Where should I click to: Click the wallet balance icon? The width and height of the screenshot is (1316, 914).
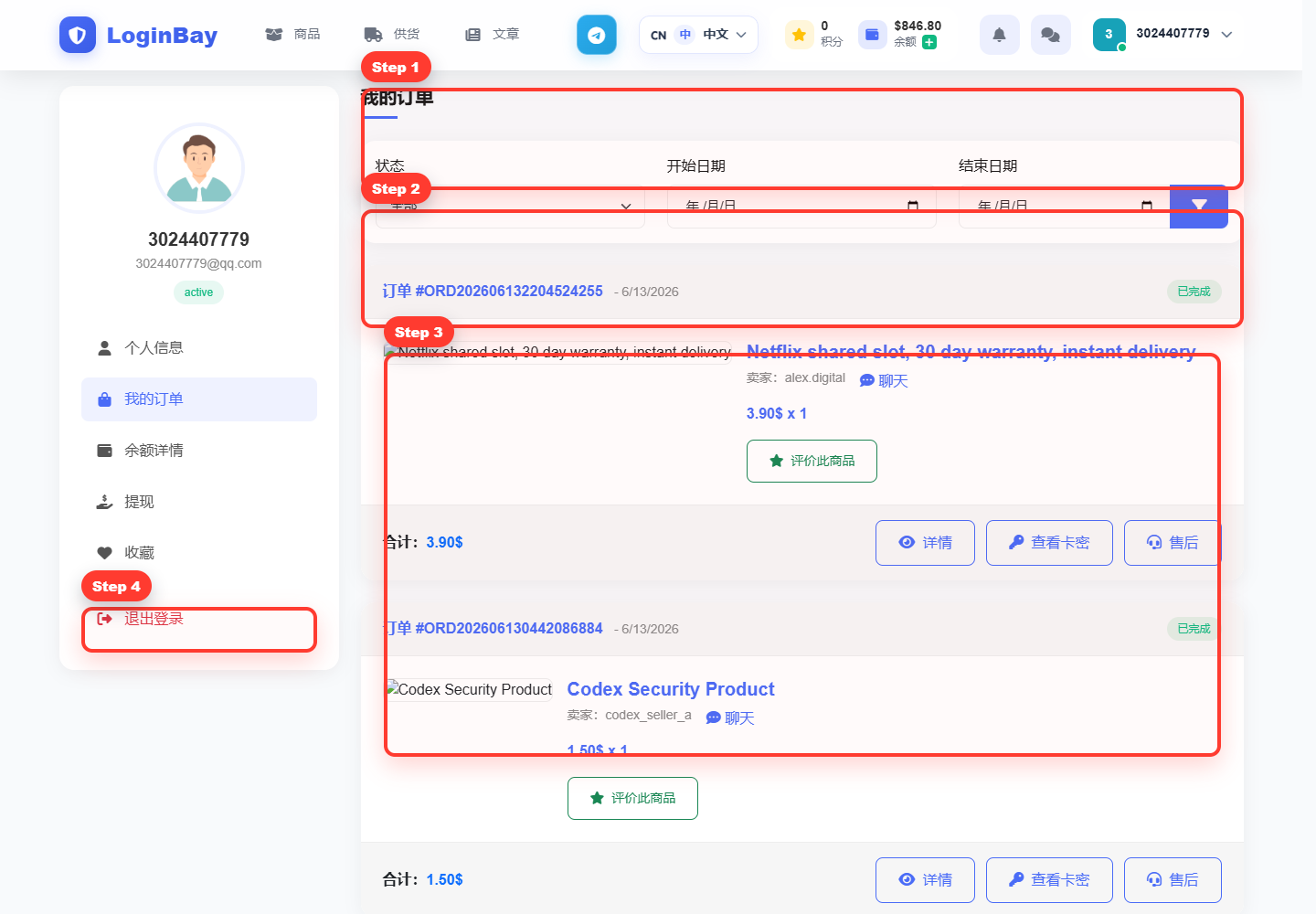872,35
